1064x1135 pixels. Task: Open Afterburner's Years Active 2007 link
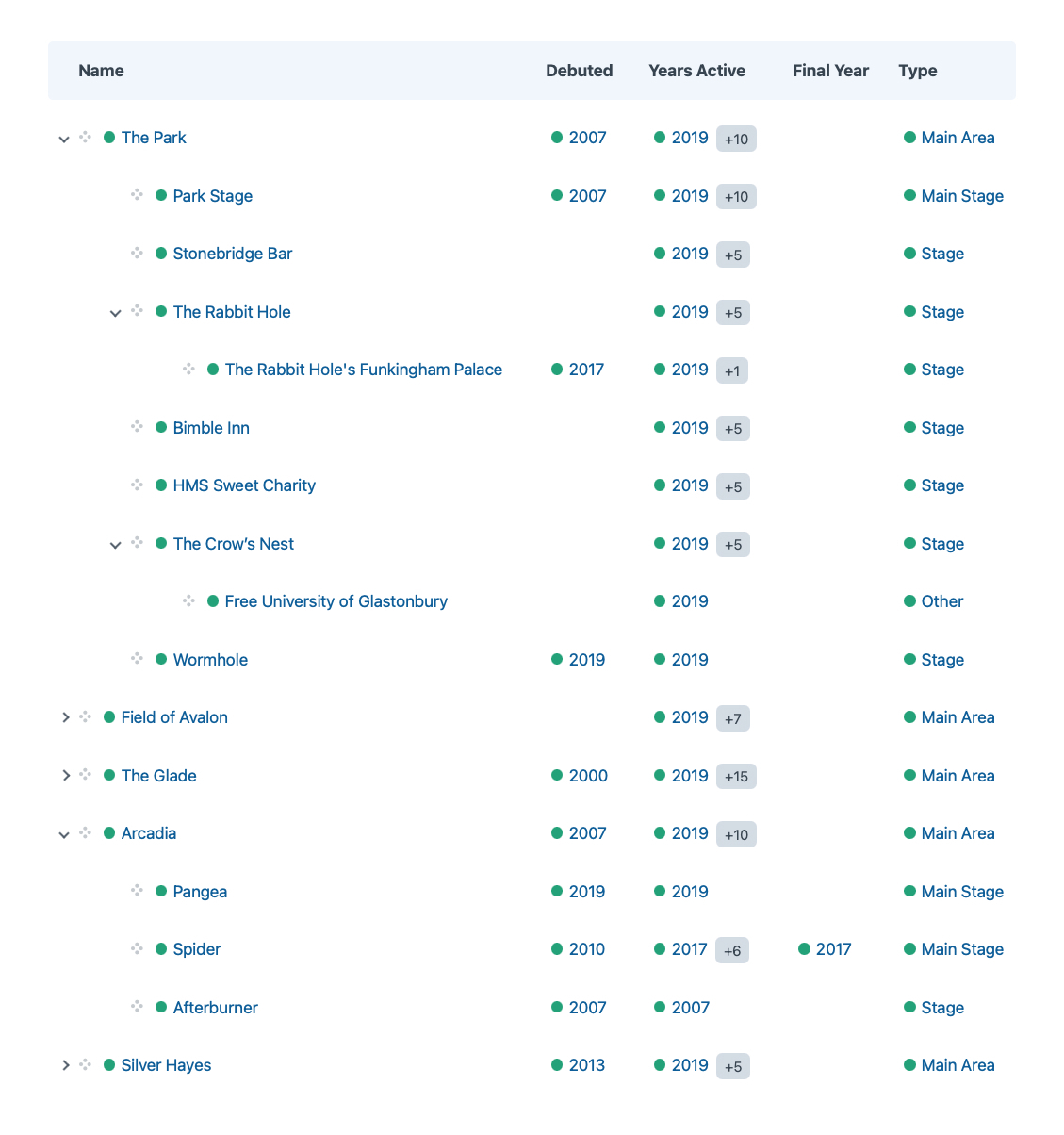[x=691, y=1008]
